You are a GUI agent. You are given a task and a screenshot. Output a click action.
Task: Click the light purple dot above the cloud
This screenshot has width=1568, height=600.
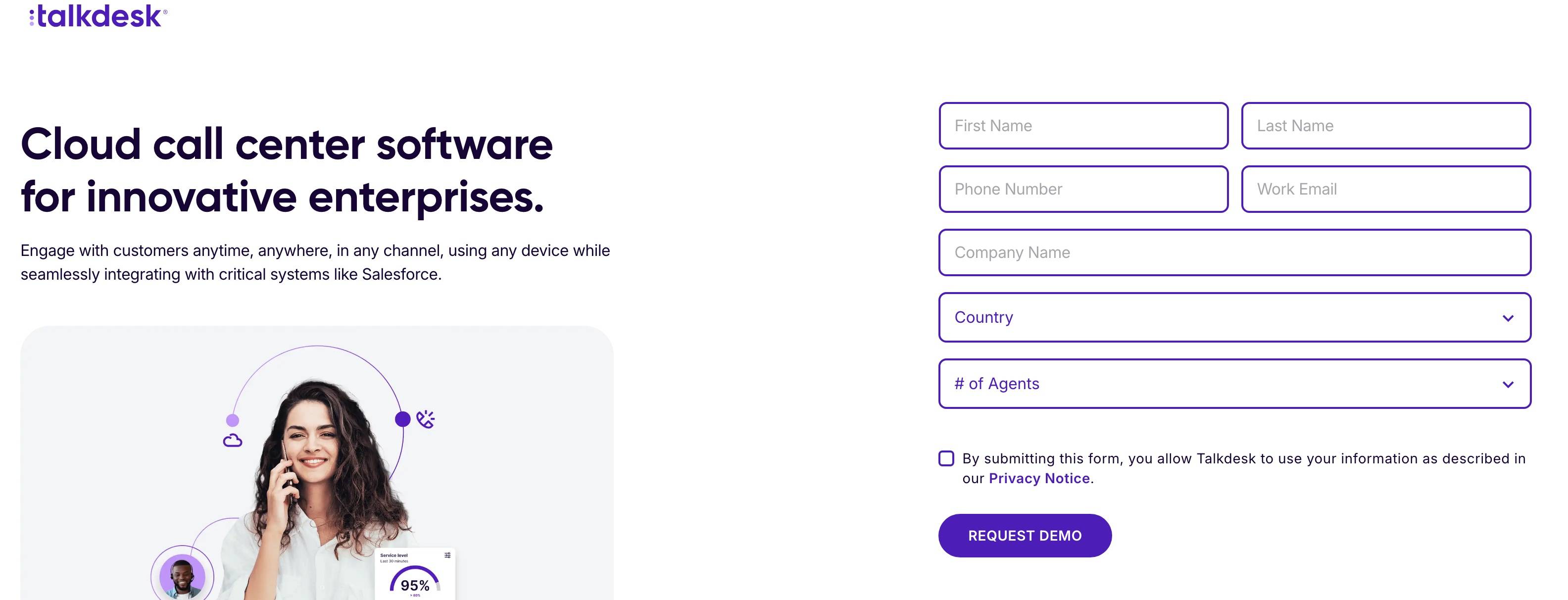click(233, 420)
